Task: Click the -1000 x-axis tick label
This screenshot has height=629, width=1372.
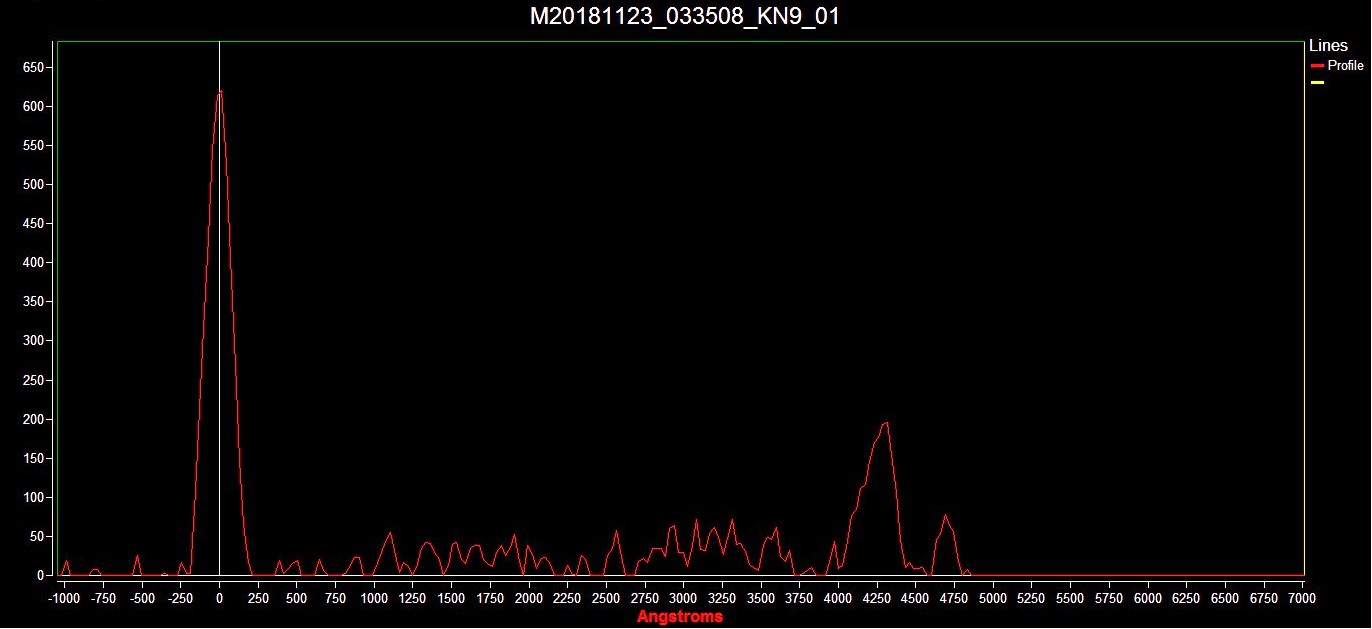Action: click(63, 597)
